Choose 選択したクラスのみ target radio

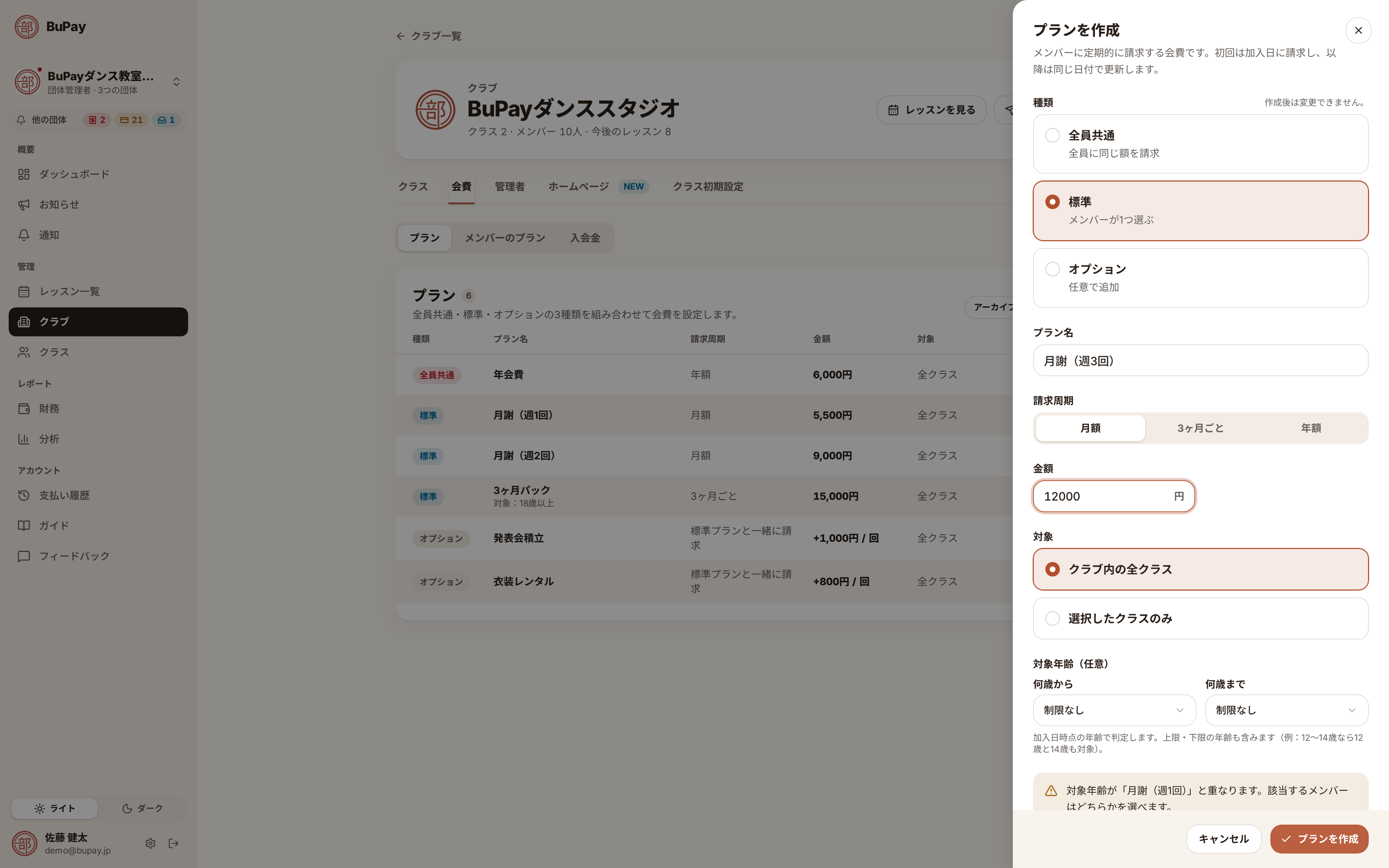(x=1052, y=618)
